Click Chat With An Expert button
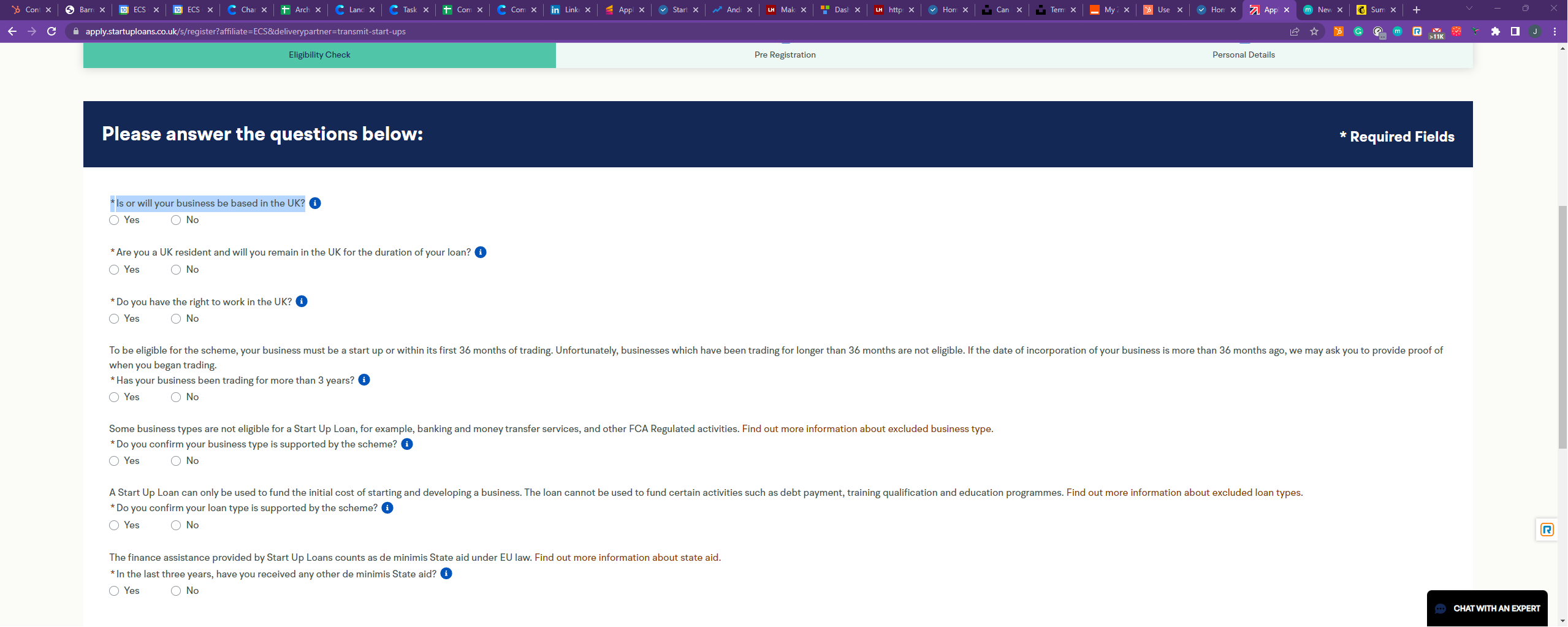 pos(1487,608)
